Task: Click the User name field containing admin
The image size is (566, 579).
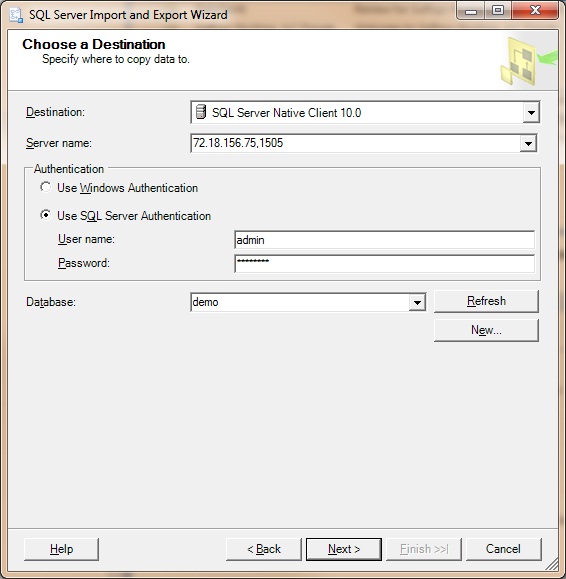Action: [384, 240]
